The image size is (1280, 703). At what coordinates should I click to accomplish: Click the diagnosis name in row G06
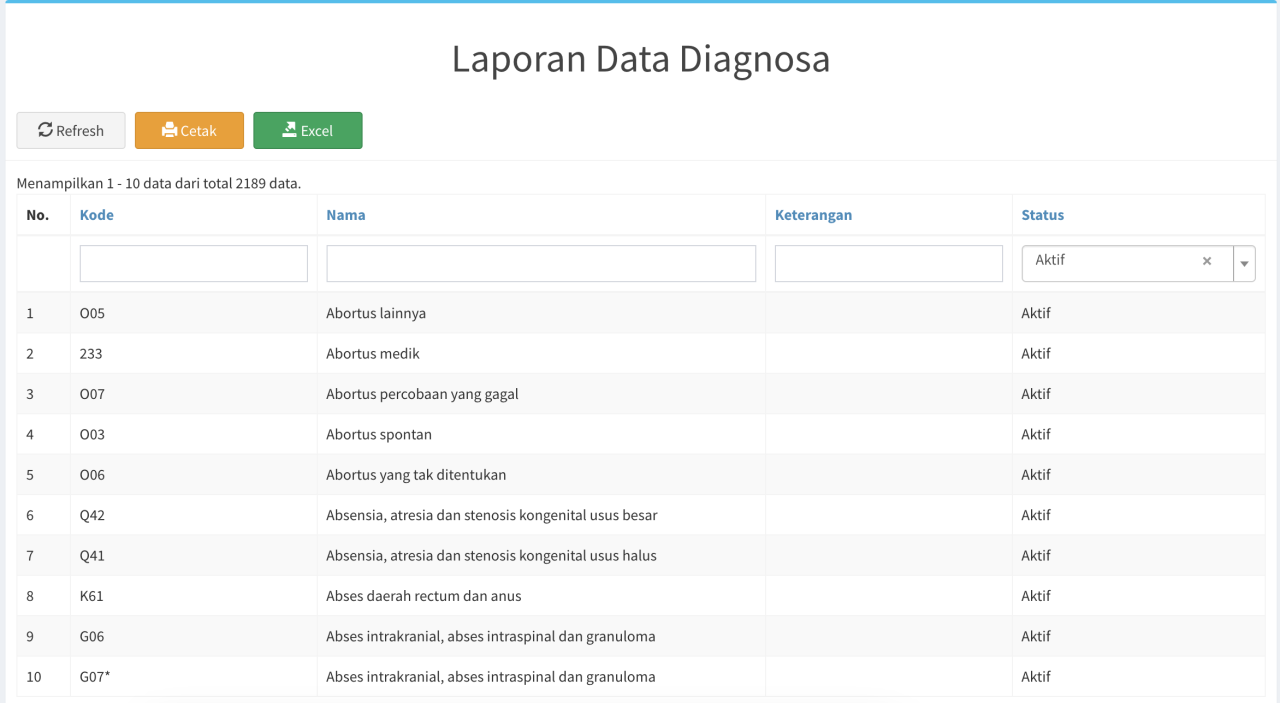click(x=491, y=636)
